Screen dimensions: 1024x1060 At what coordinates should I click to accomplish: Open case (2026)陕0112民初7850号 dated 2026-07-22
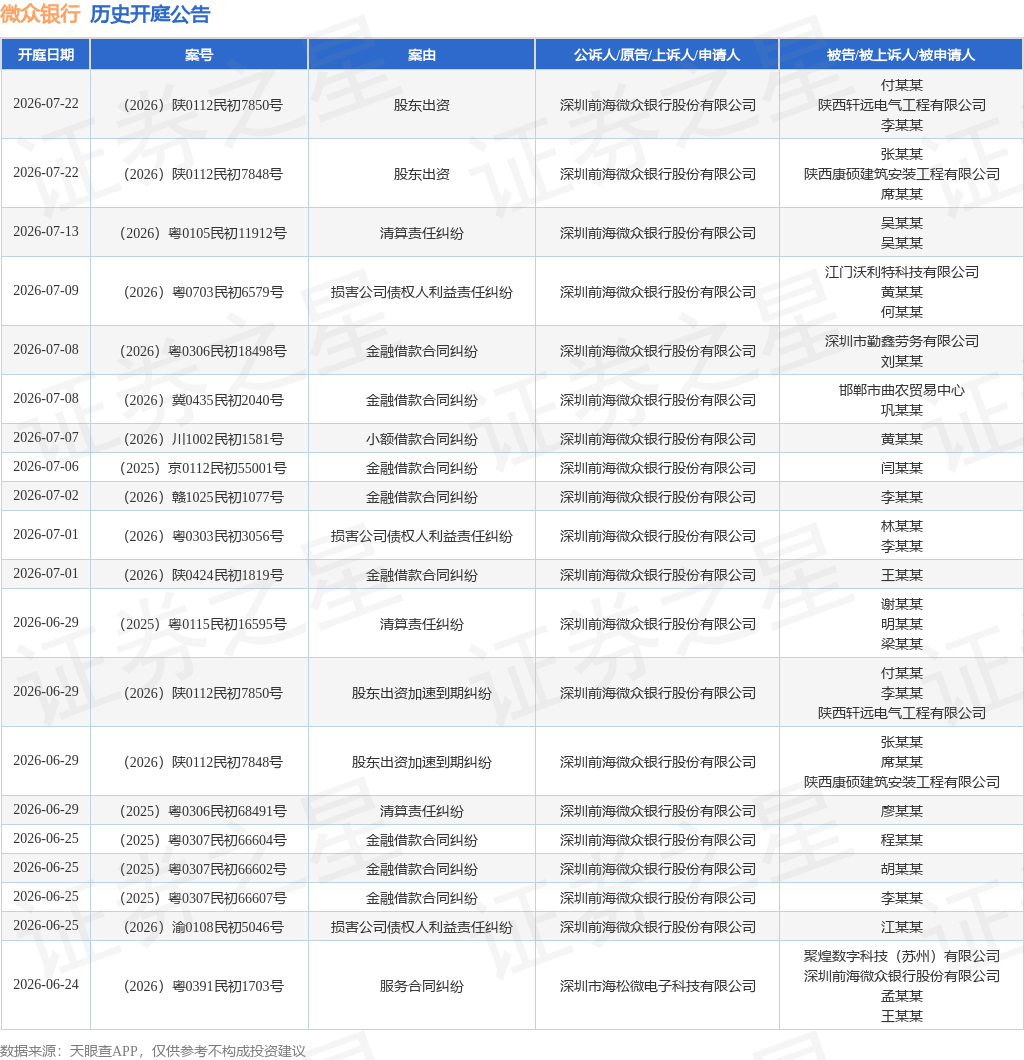point(203,105)
